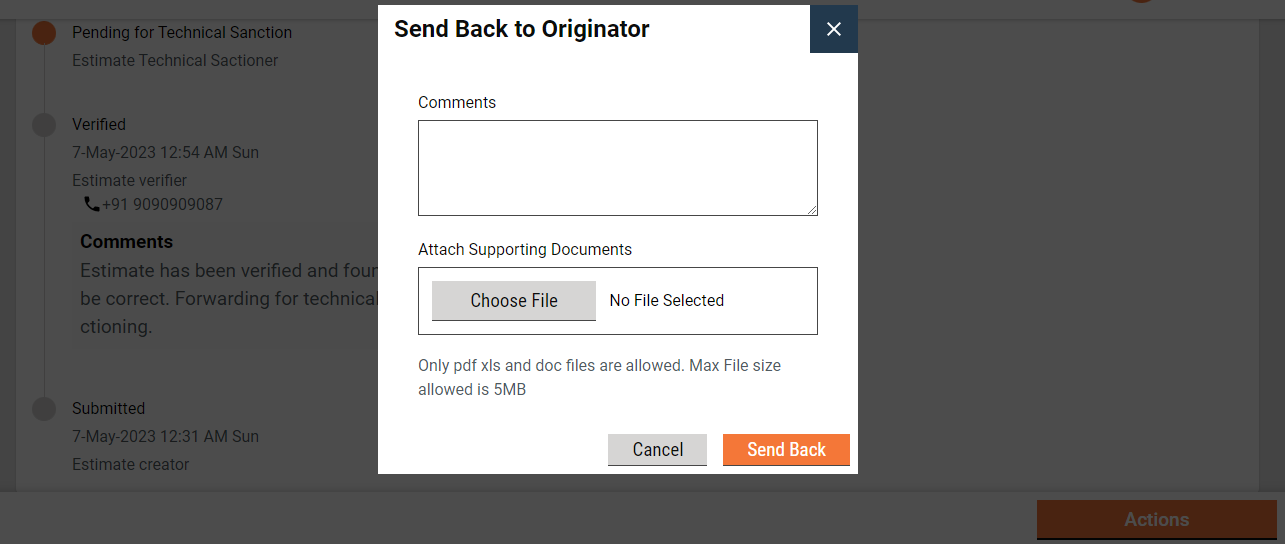Focus the Comments text box
The image size is (1285, 544).
617,167
